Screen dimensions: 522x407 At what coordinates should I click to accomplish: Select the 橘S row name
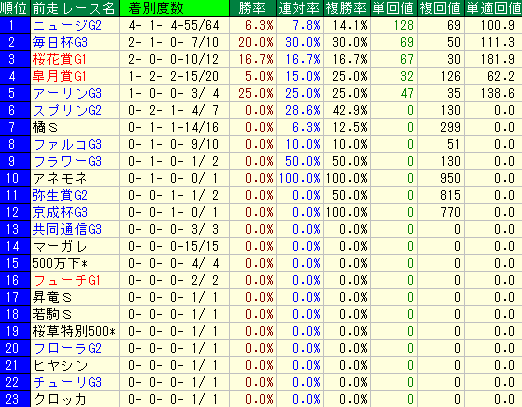coord(45,127)
